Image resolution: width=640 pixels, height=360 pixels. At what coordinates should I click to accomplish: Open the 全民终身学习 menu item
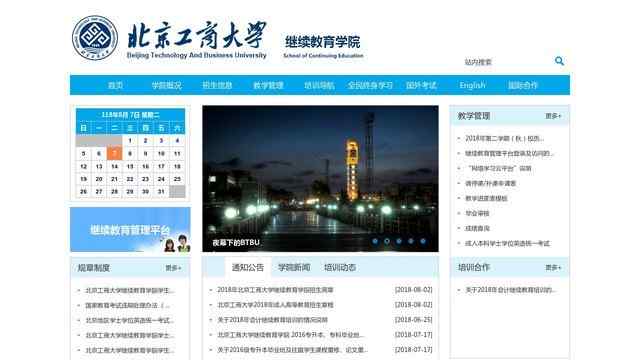pyautogui.click(x=370, y=85)
